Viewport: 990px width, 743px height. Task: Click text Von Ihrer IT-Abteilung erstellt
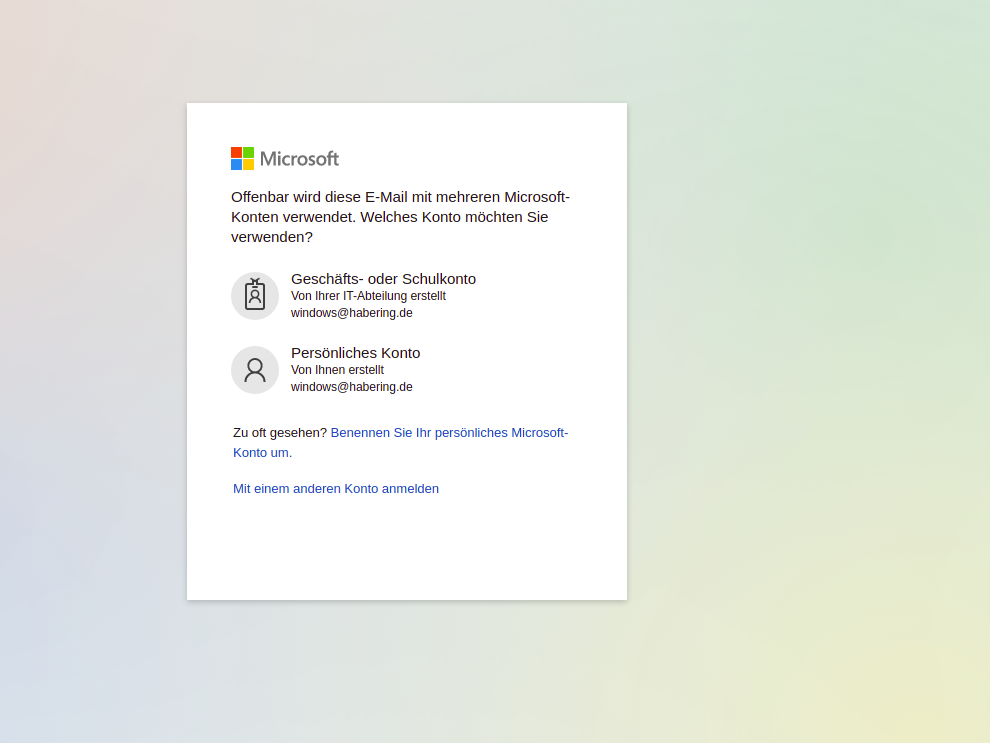point(368,296)
